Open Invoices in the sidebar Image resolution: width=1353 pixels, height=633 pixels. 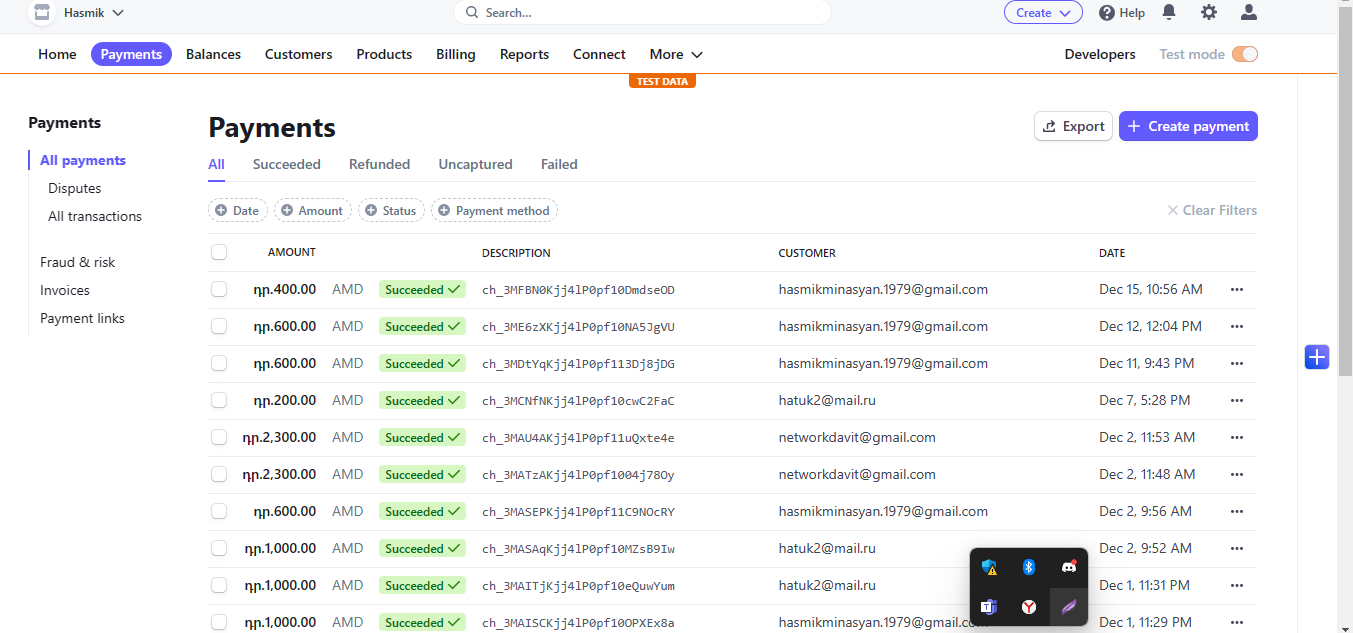pos(65,290)
